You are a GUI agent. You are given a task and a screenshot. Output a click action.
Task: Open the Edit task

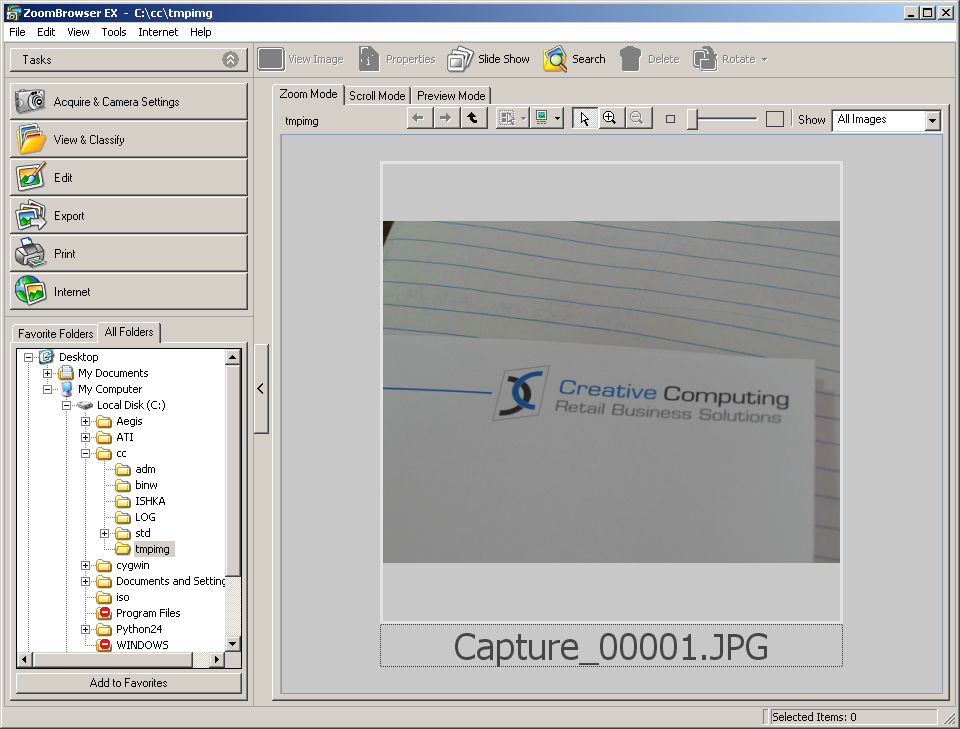129,178
